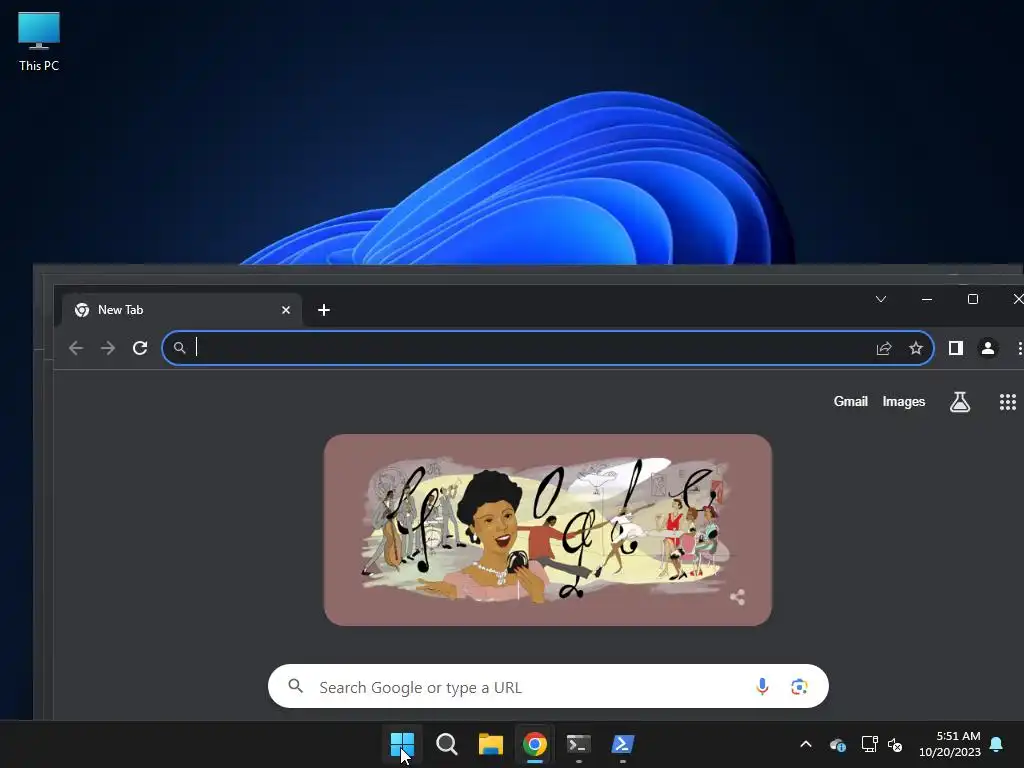Image resolution: width=1024 pixels, height=768 pixels.
Task: Reload the page in Chrome
Action: pos(140,348)
